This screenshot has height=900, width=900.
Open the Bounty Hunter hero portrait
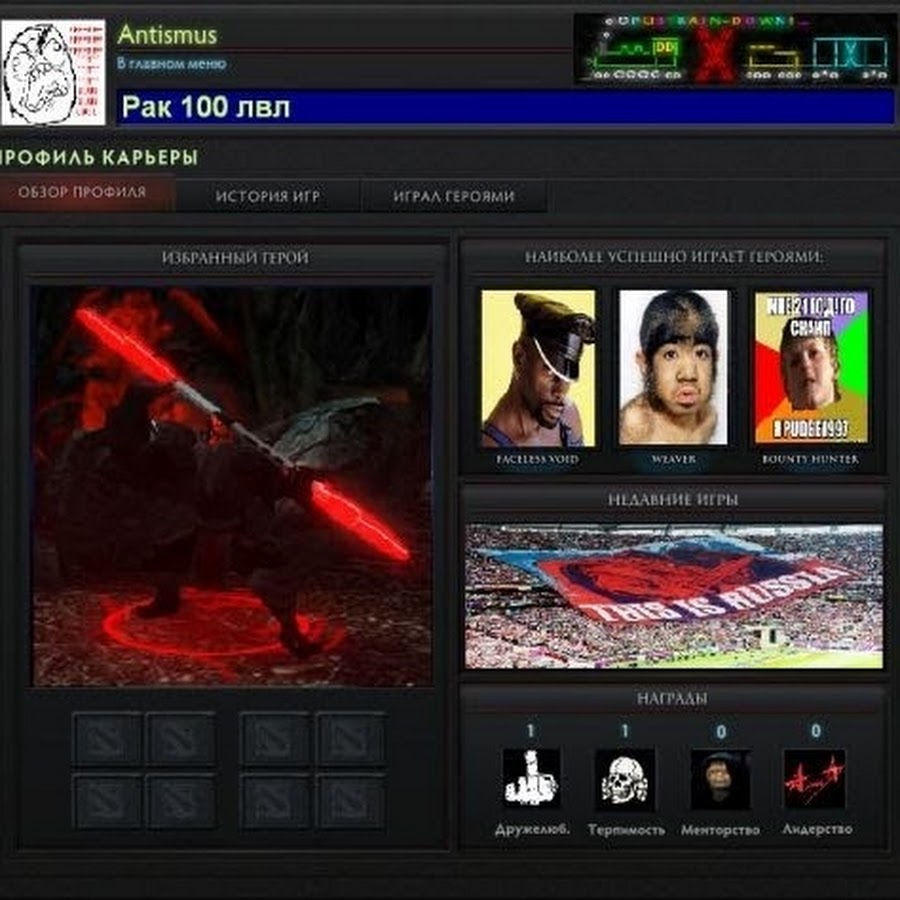pyautogui.click(x=811, y=368)
